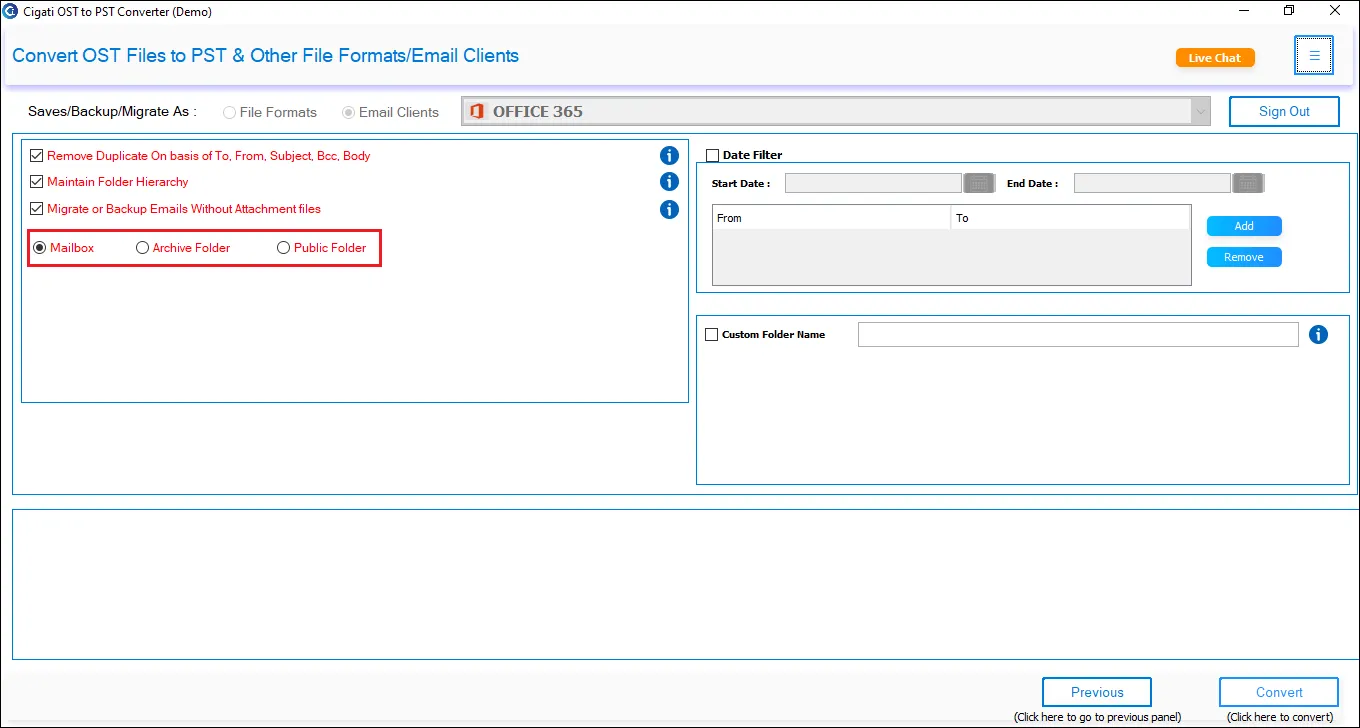Click the Saves/Backup/Migrate As label
Screen dimensions: 1360x728
tap(112, 111)
